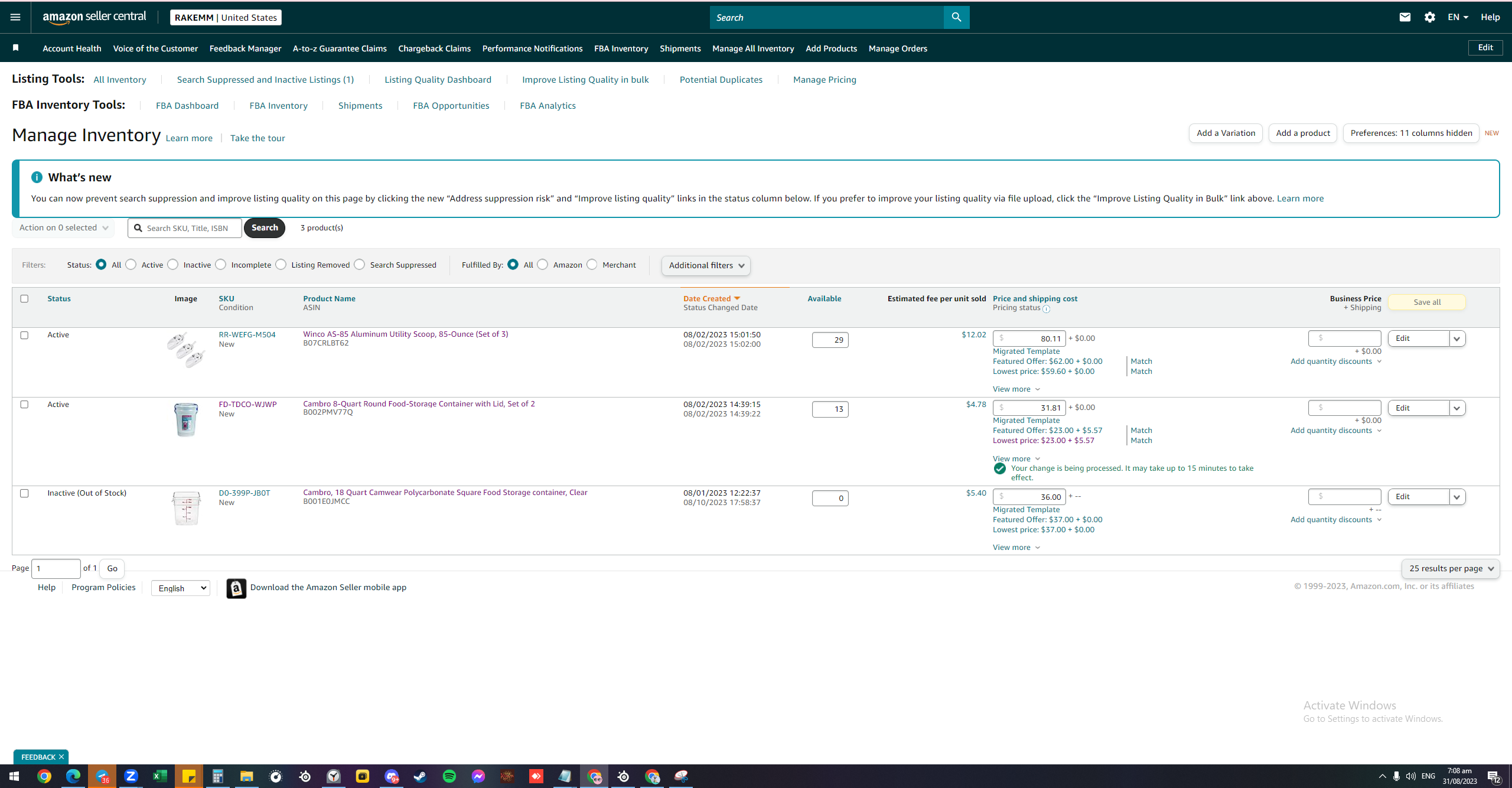Open the English language select in footer
The image size is (1512, 788).
click(181, 588)
